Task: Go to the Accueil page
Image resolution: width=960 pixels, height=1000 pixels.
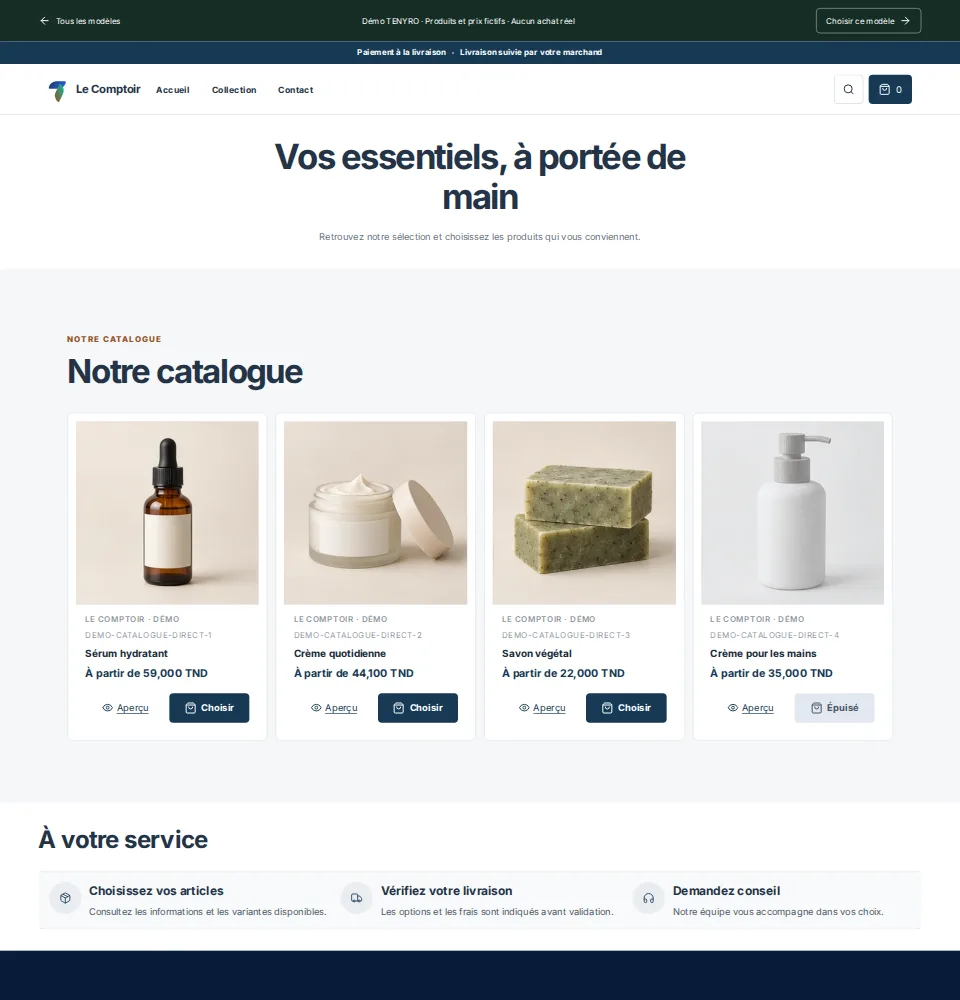Action: coord(173,90)
